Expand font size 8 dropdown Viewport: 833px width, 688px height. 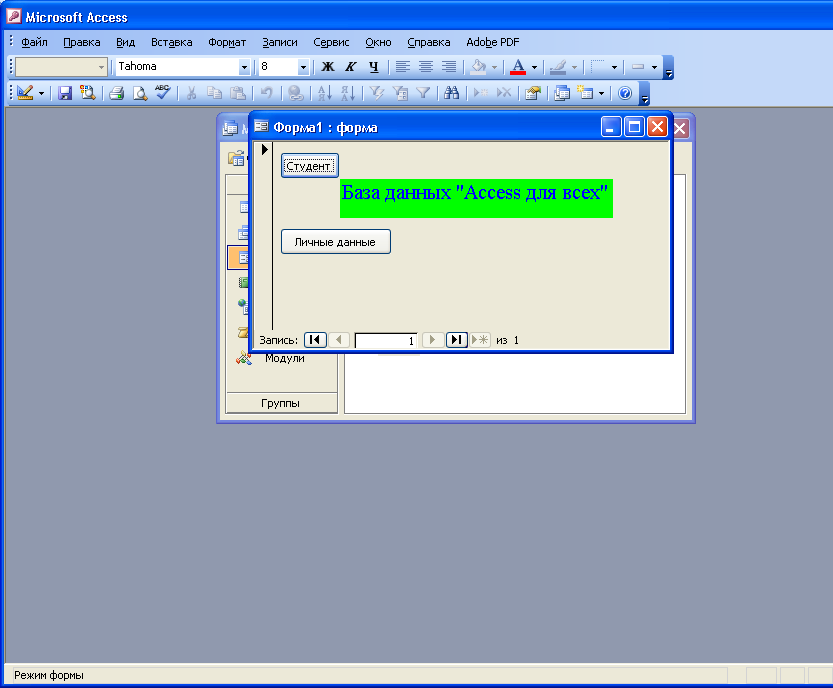tap(303, 67)
